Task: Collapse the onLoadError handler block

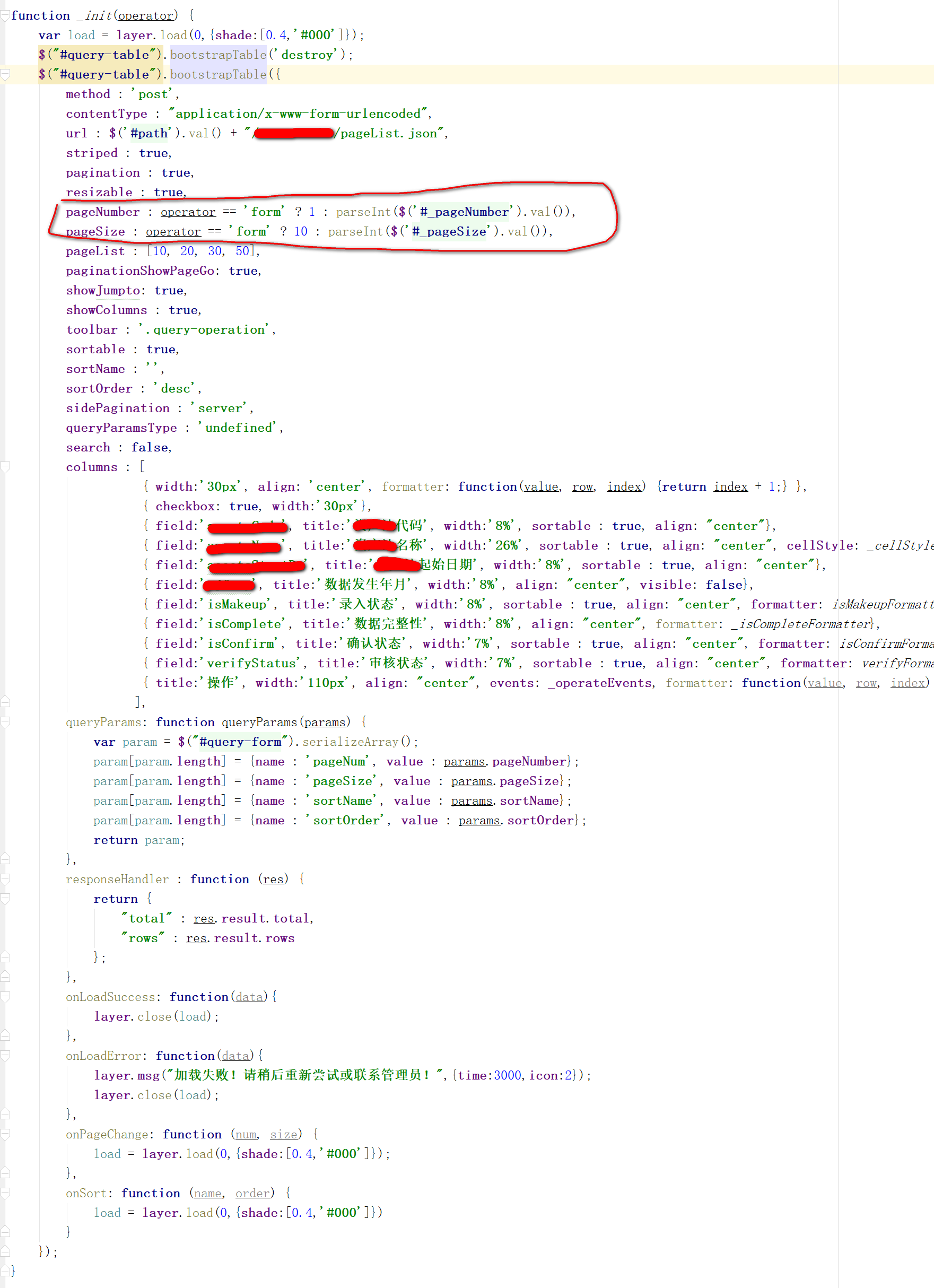Action: click(5, 1055)
